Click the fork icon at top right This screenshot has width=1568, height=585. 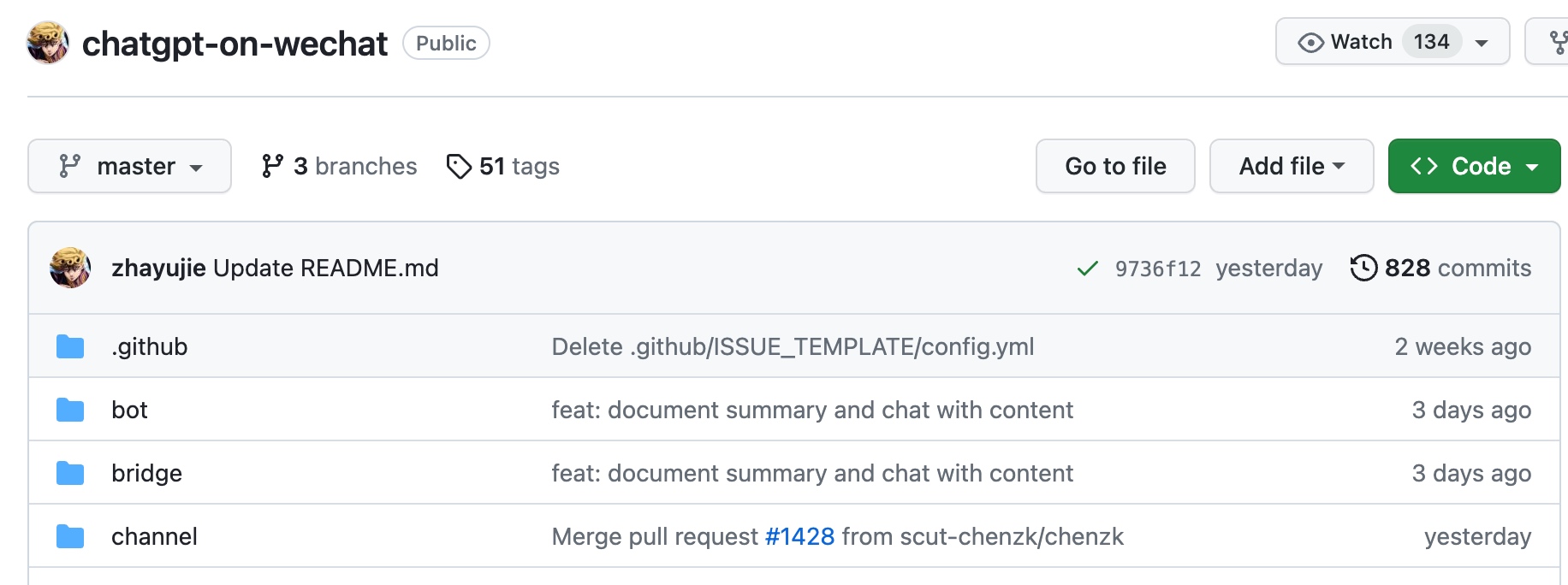point(1559,42)
